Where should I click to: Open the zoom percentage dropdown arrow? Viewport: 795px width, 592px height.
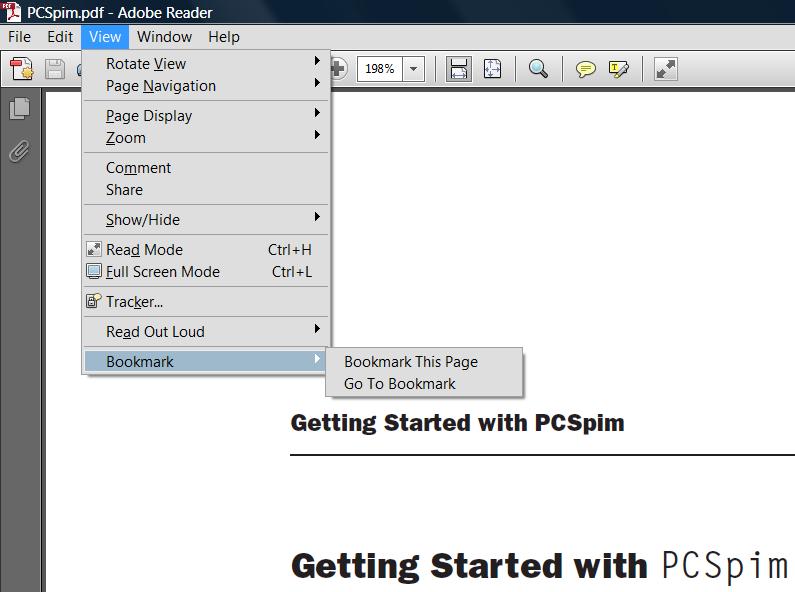(414, 68)
